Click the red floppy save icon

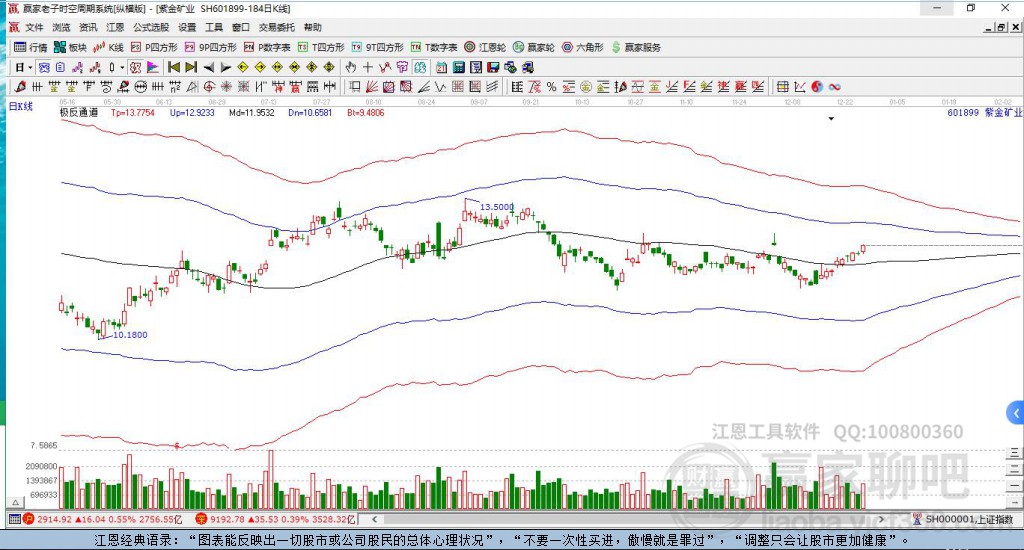[493, 67]
